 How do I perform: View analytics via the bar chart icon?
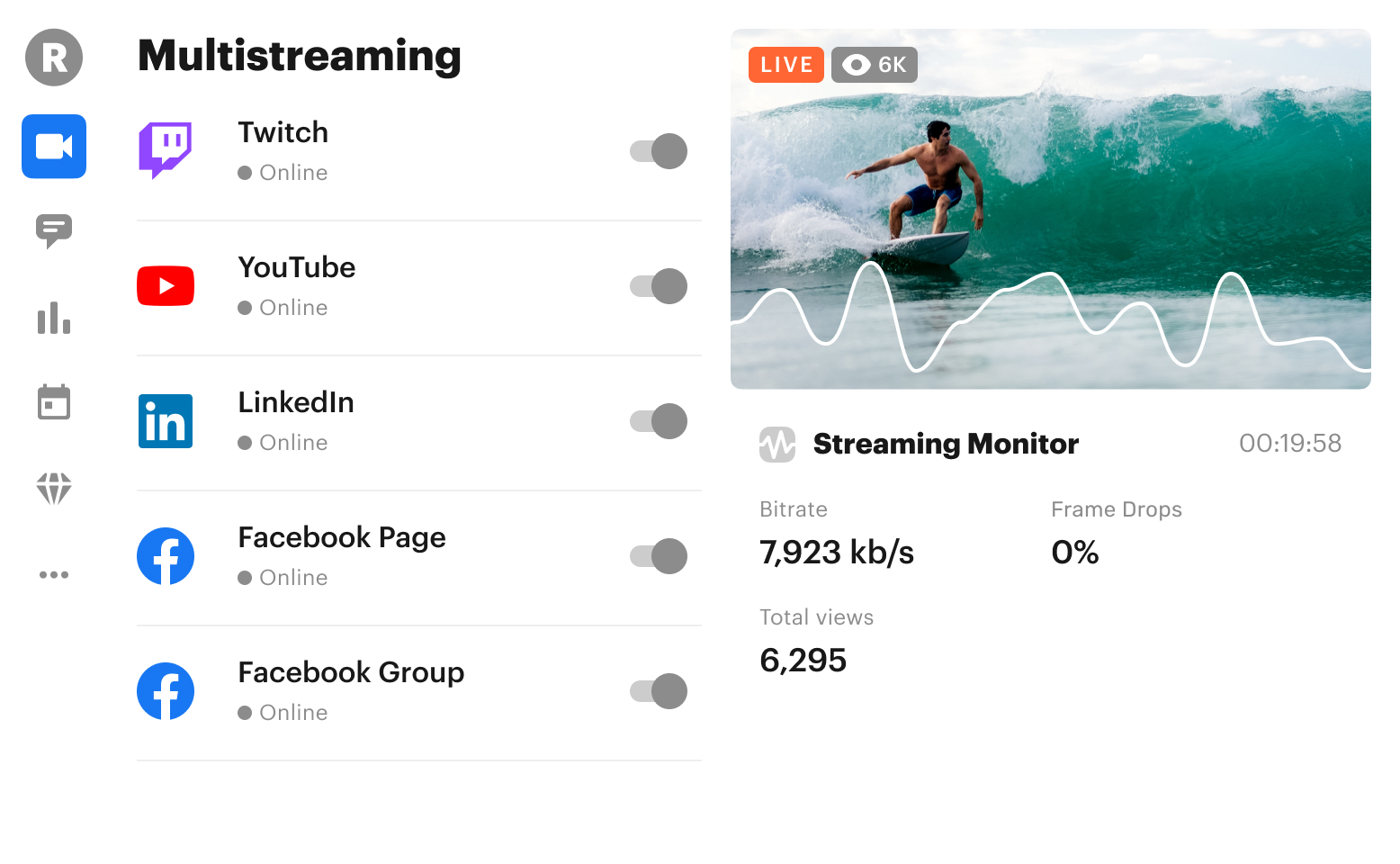click(x=53, y=319)
